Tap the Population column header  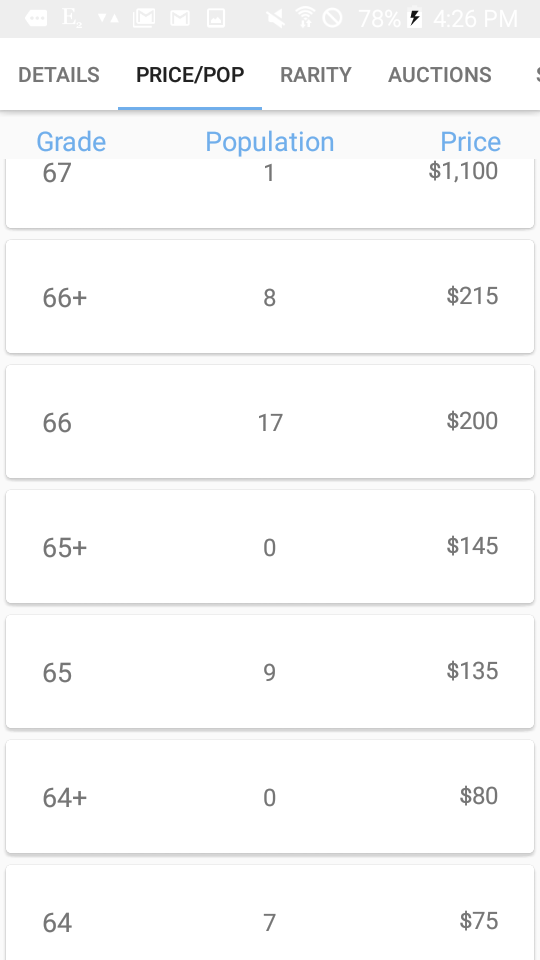pyautogui.click(x=269, y=142)
